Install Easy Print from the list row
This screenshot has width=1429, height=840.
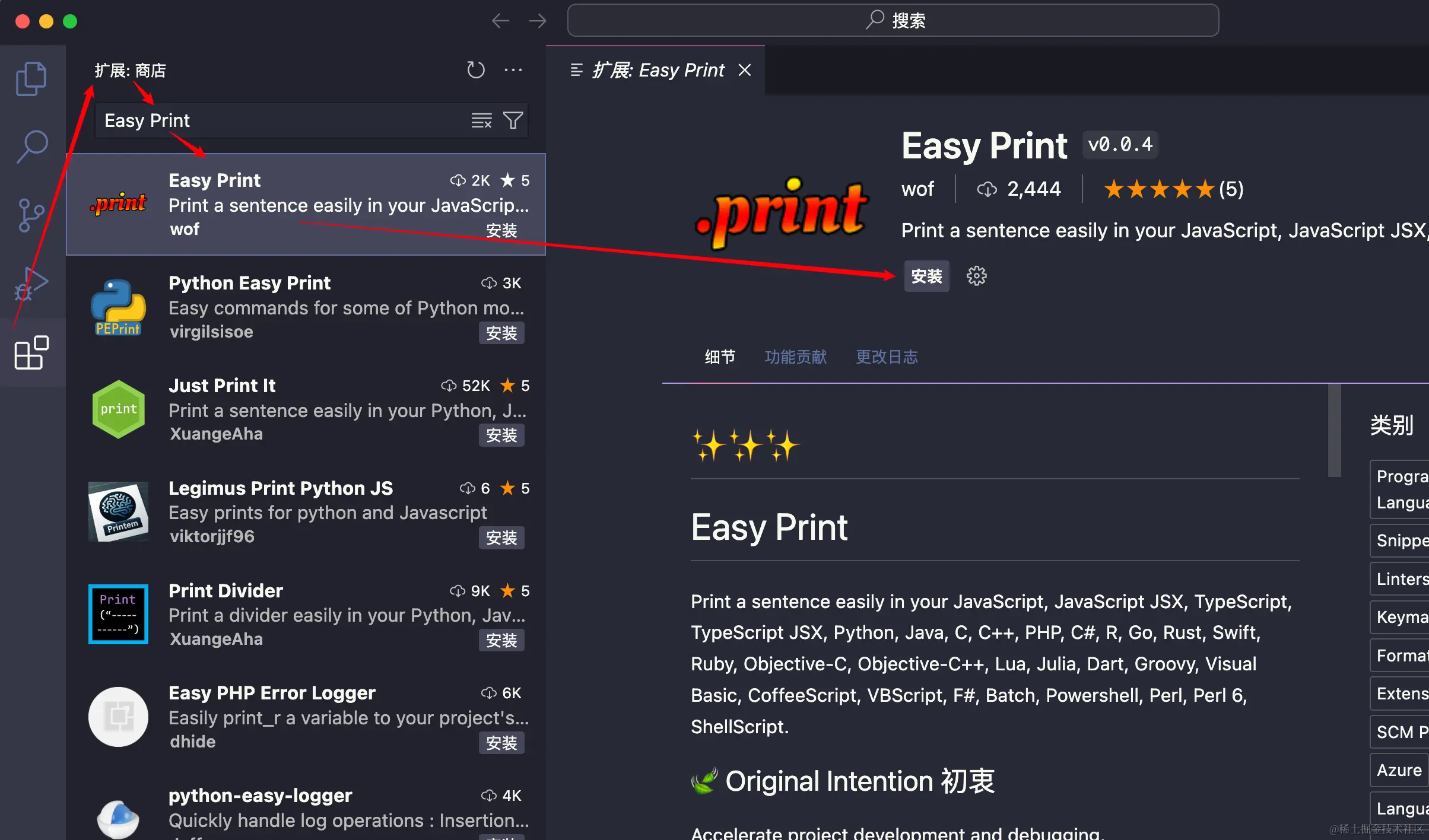(501, 230)
